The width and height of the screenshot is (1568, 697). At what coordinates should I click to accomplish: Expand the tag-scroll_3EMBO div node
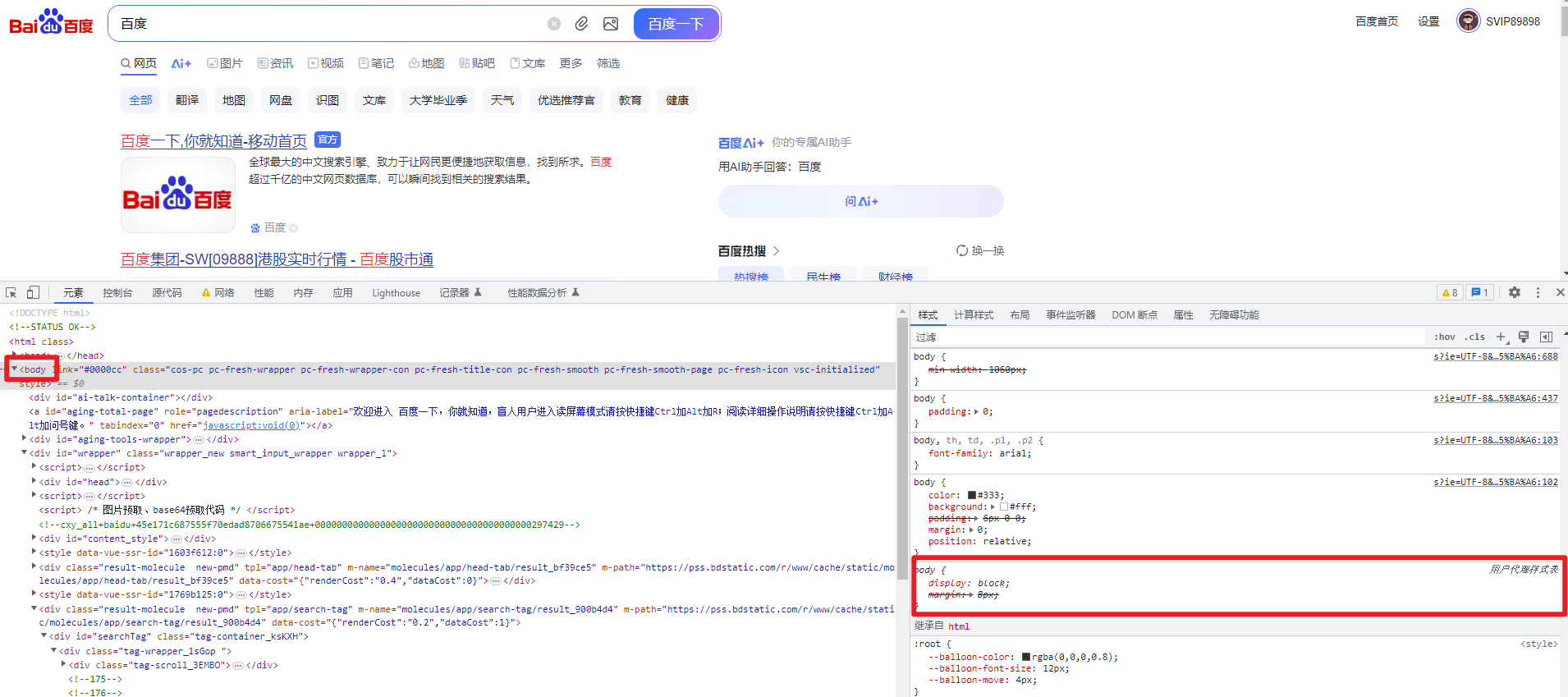click(63, 665)
